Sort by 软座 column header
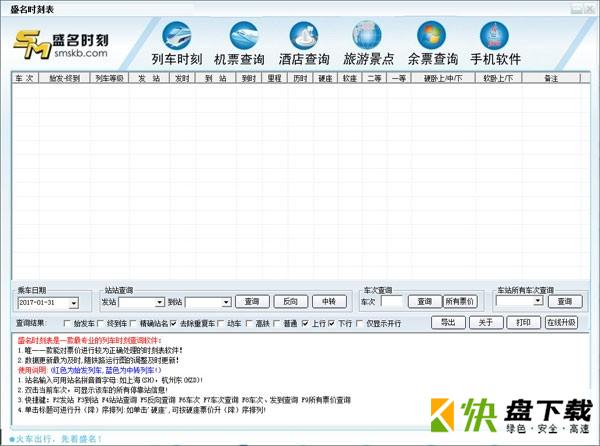Image resolution: width=600 pixels, height=446 pixels. [350, 78]
